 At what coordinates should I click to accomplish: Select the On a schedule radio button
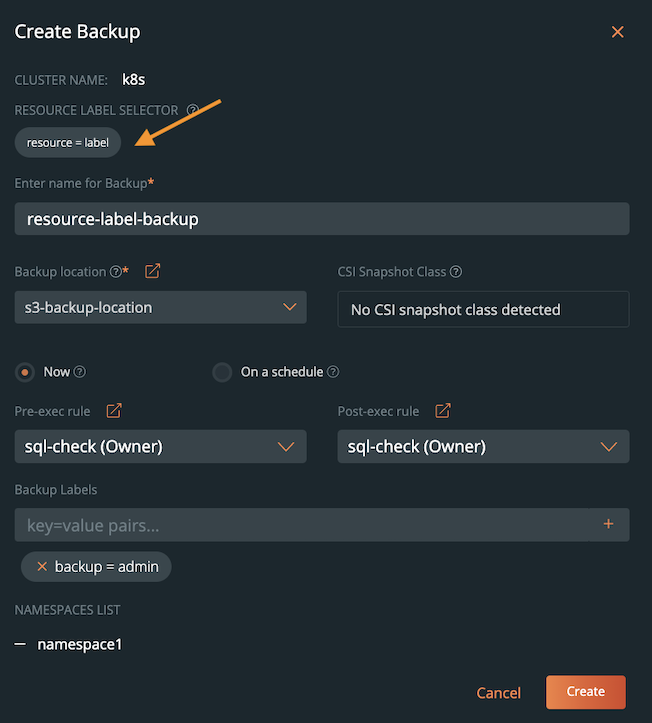pyautogui.click(x=222, y=372)
